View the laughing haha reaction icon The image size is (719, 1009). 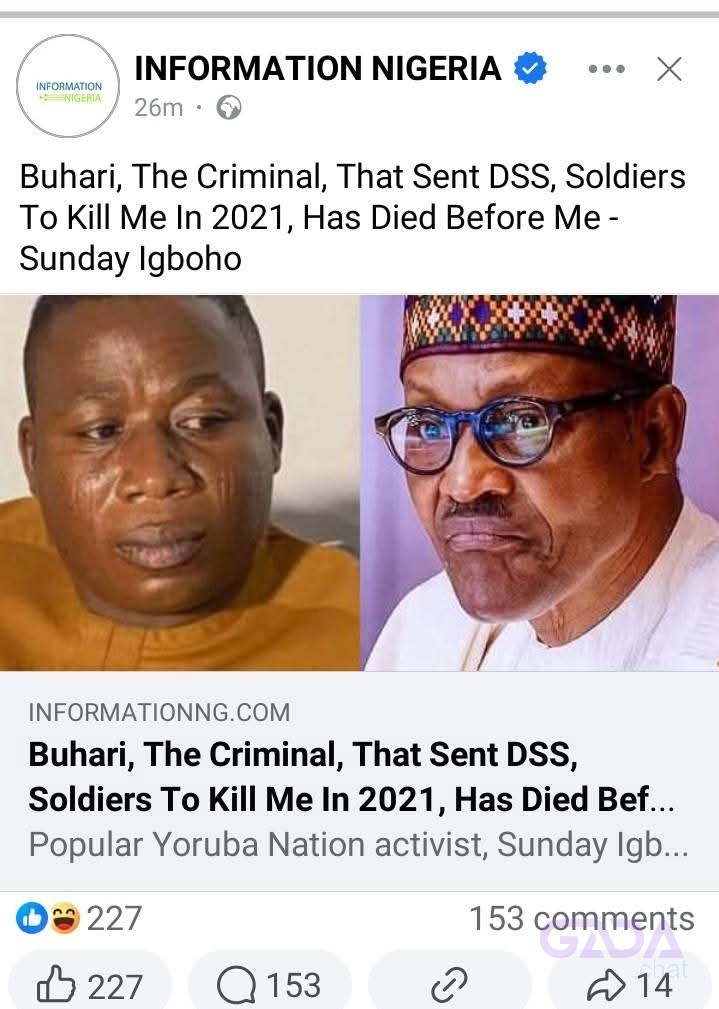(65, 918)
